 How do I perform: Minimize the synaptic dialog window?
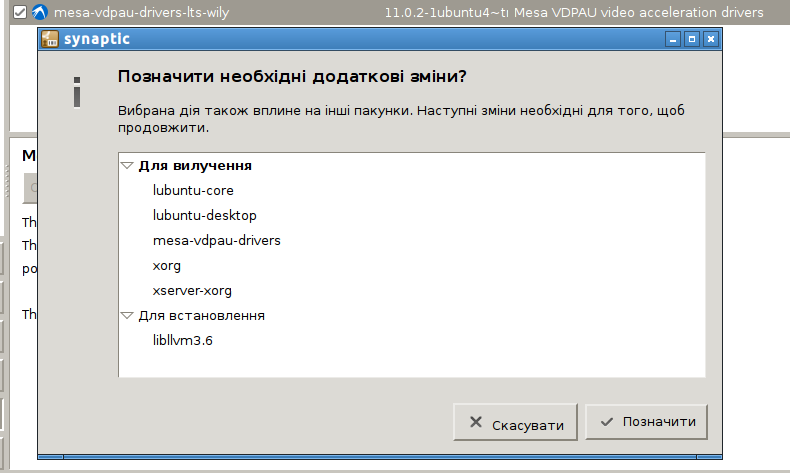(x=674, y=40)
